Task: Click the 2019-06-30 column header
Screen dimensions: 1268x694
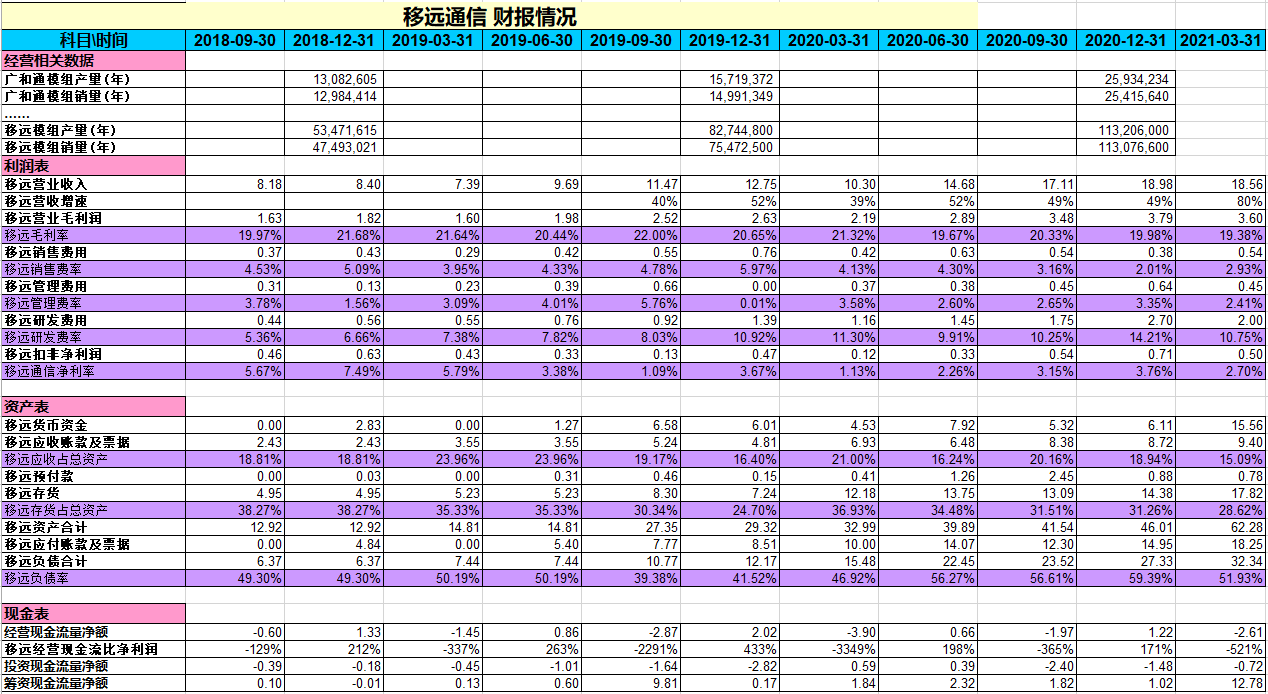Action: point(532,41)
